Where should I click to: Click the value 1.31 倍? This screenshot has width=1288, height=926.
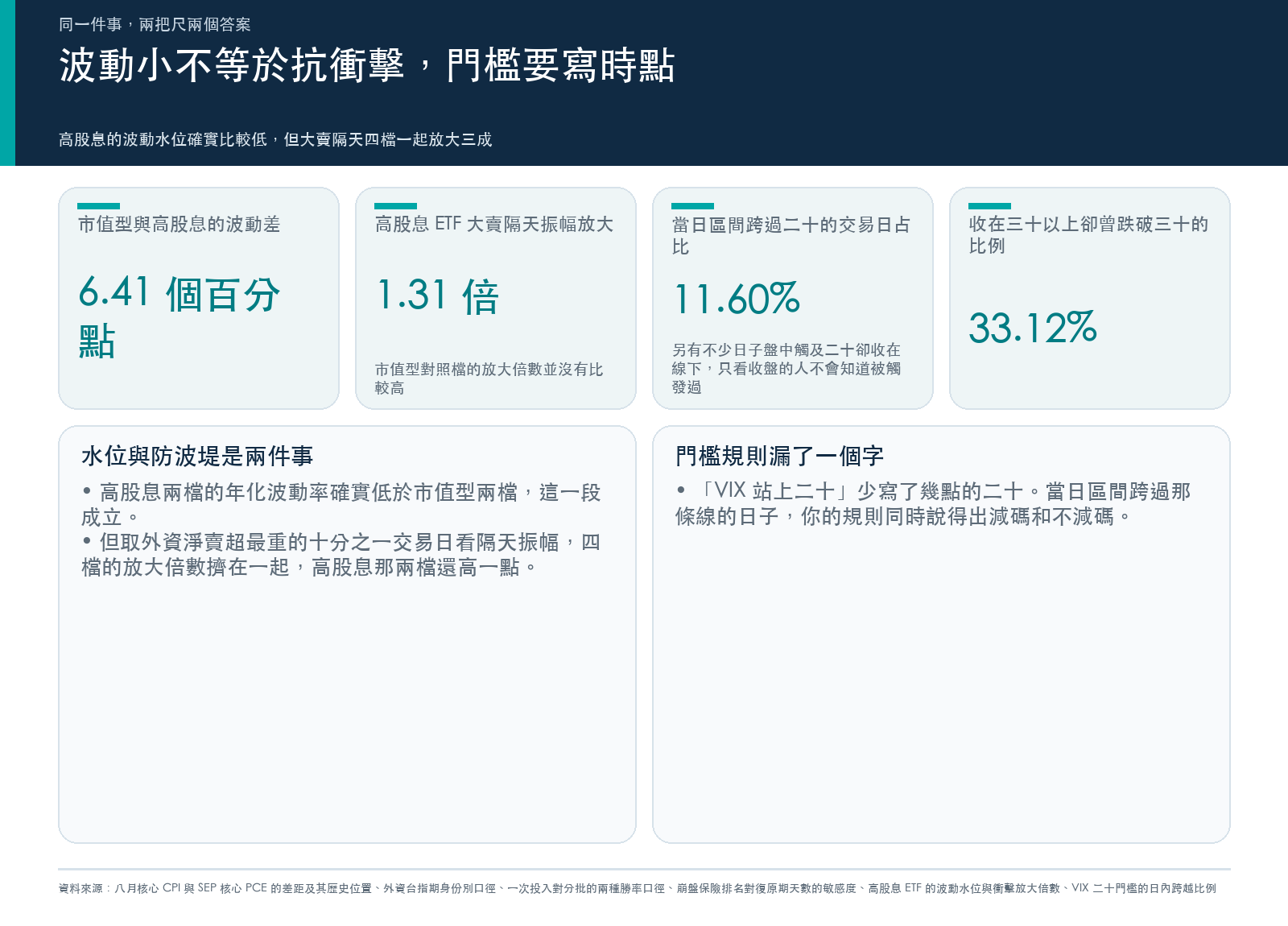coord(437,296)
